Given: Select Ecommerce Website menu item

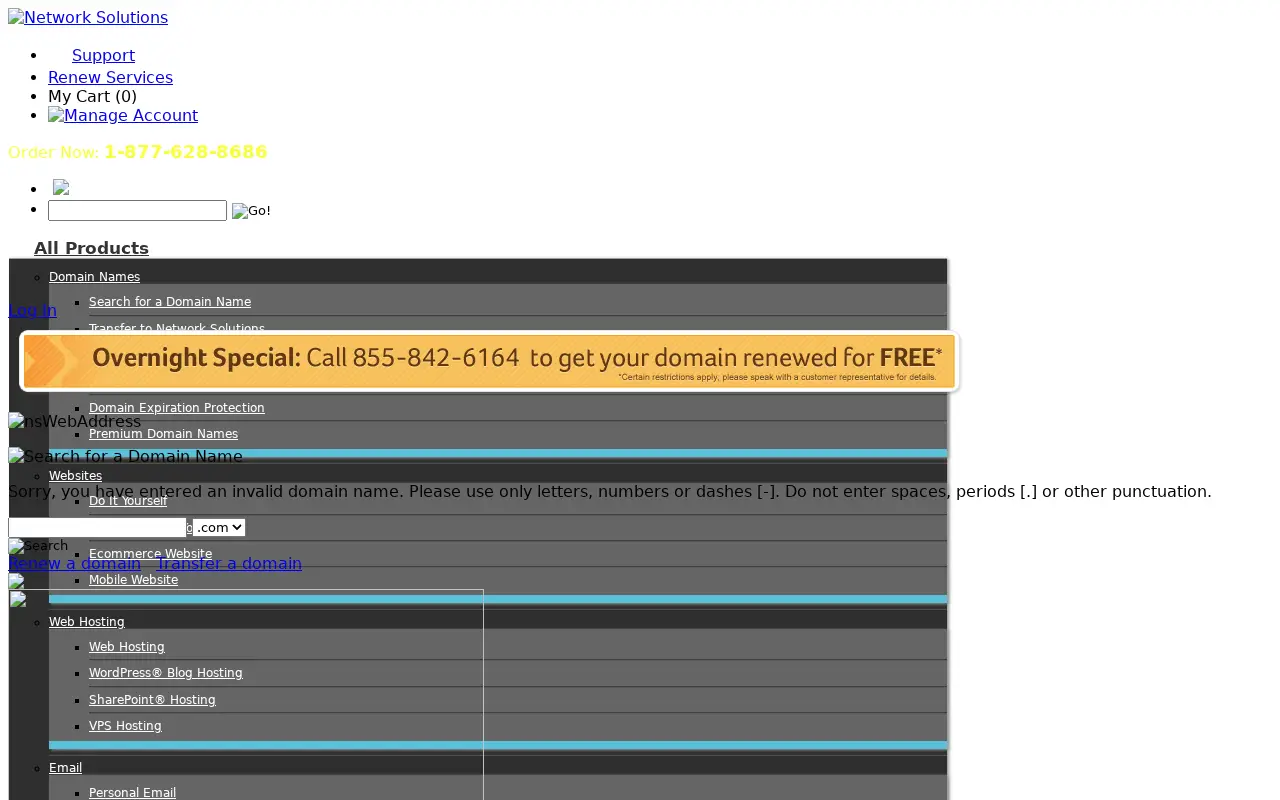Looking at the screenshot, I should 150,554.
